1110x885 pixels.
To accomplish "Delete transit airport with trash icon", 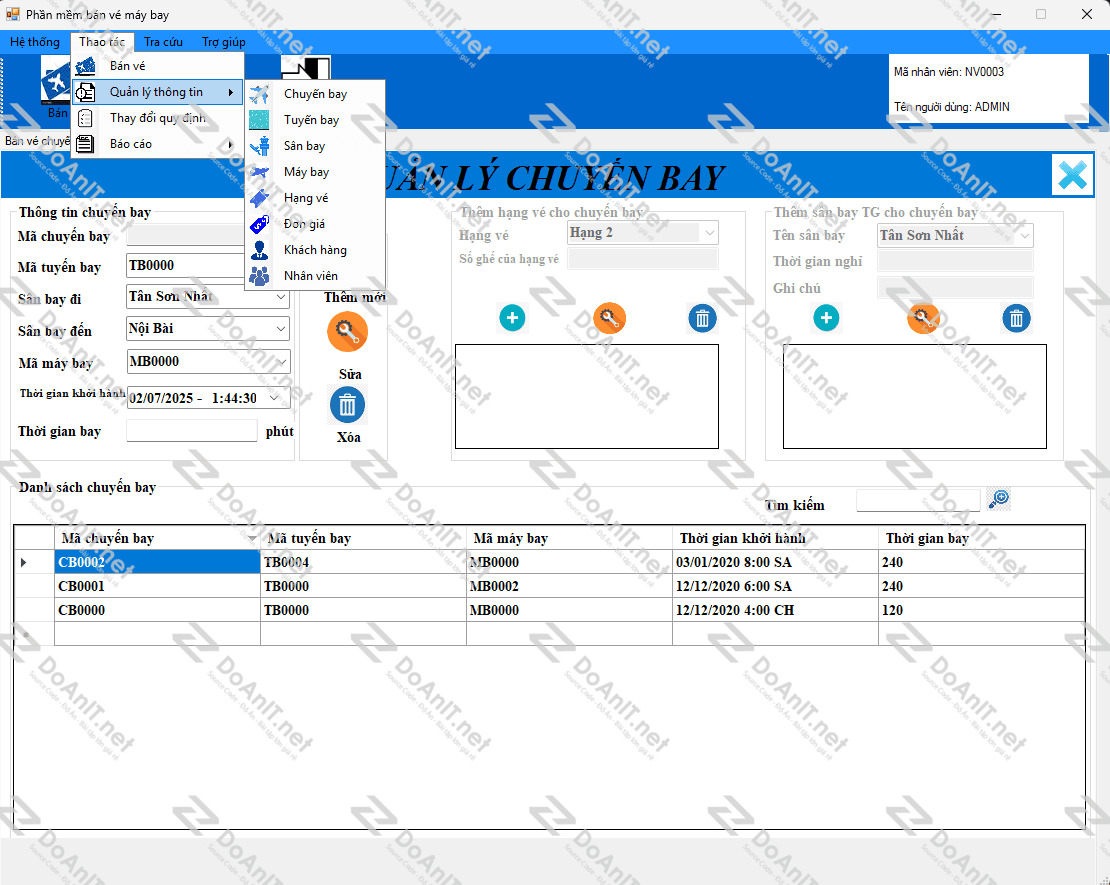I will (x=1016, y=318).
